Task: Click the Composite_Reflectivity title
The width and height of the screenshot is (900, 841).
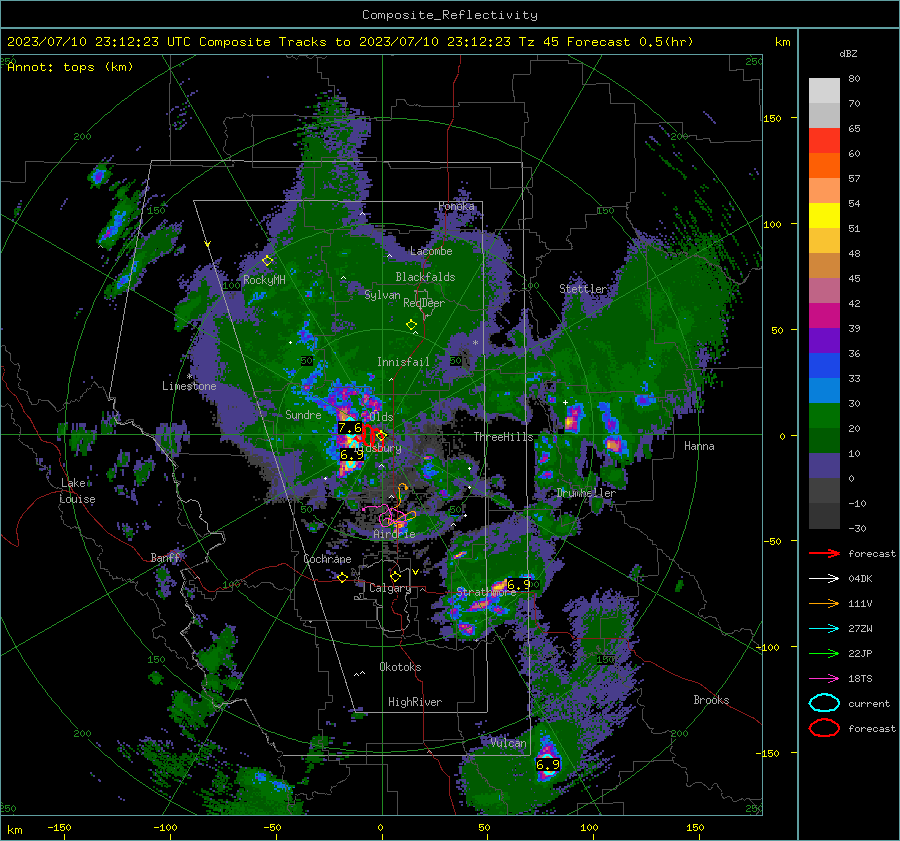Action: click(x=449, y=15)
